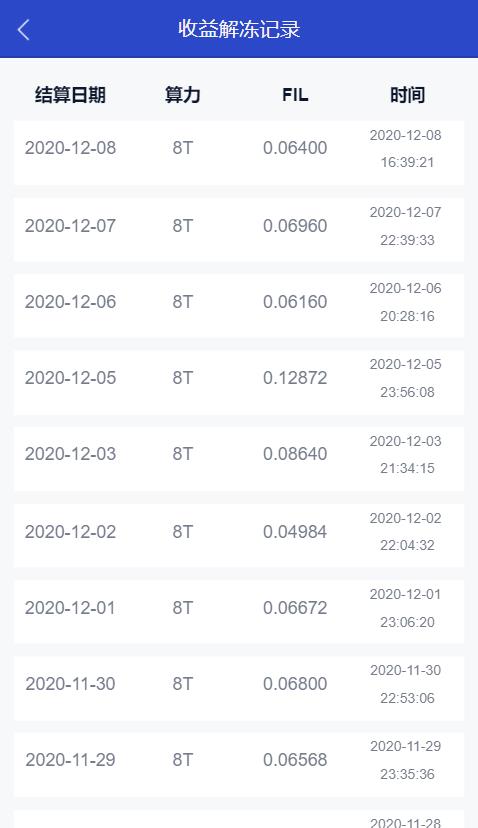Click the 0.04984 FIL value
The height and width of the screenshot is (828, 478).
295,532
